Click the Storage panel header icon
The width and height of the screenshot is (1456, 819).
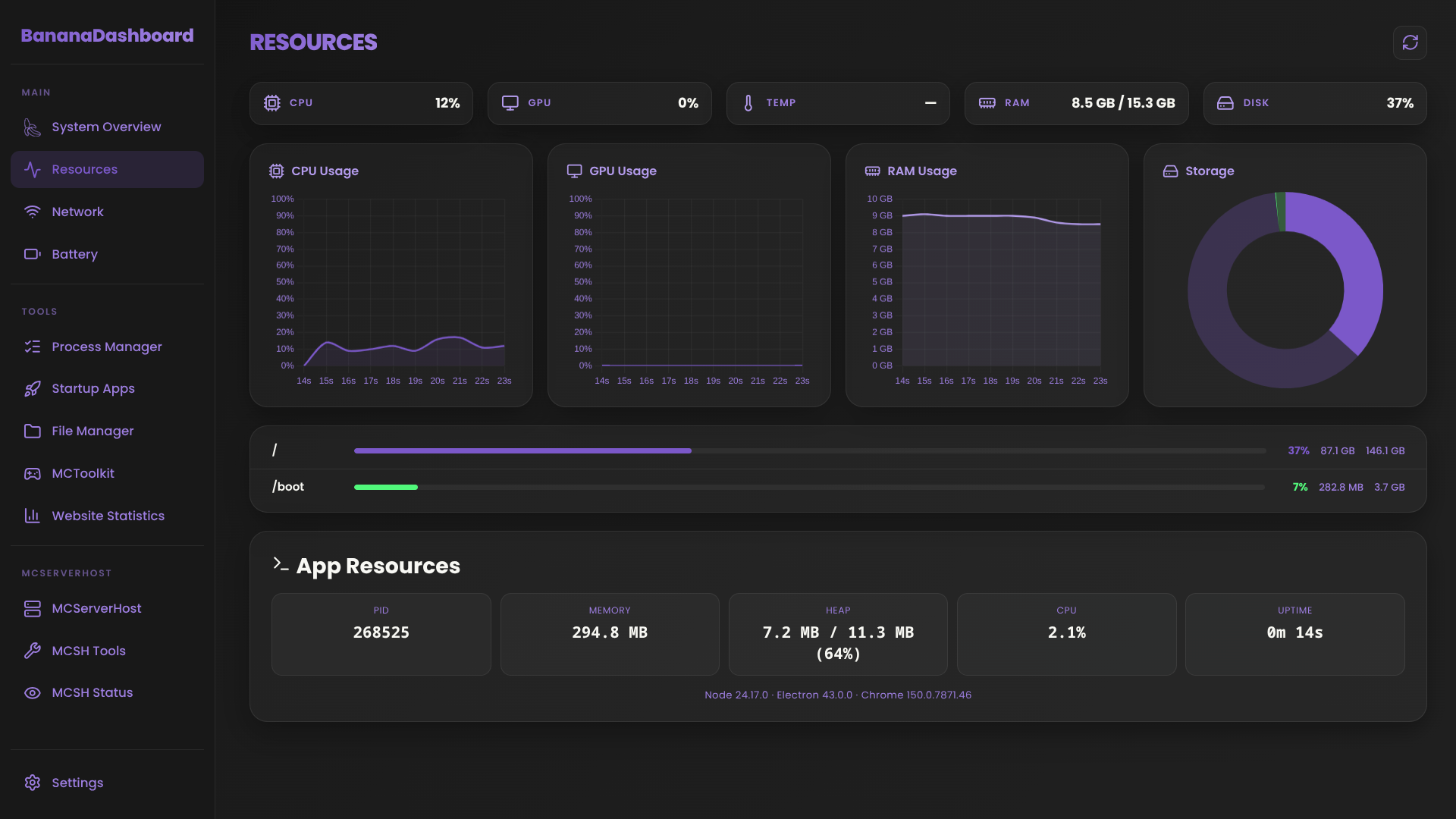pyautogui.click(x=1170, y=171)
